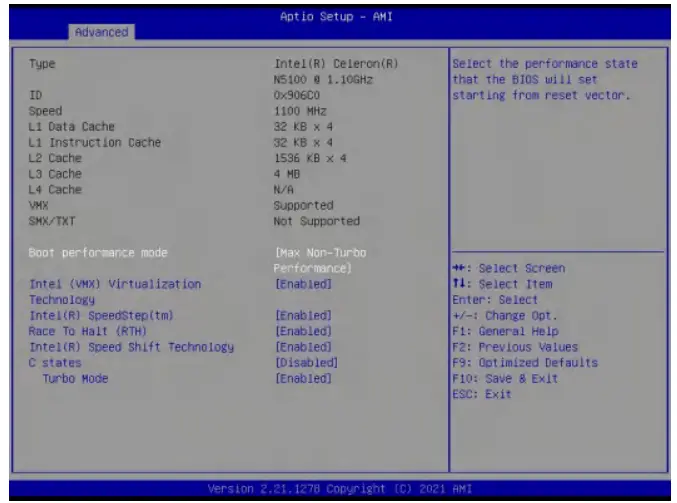Click the L1 Data Cache label
The width and height of the screenshot is (677, 503).
tap(72, 127)
